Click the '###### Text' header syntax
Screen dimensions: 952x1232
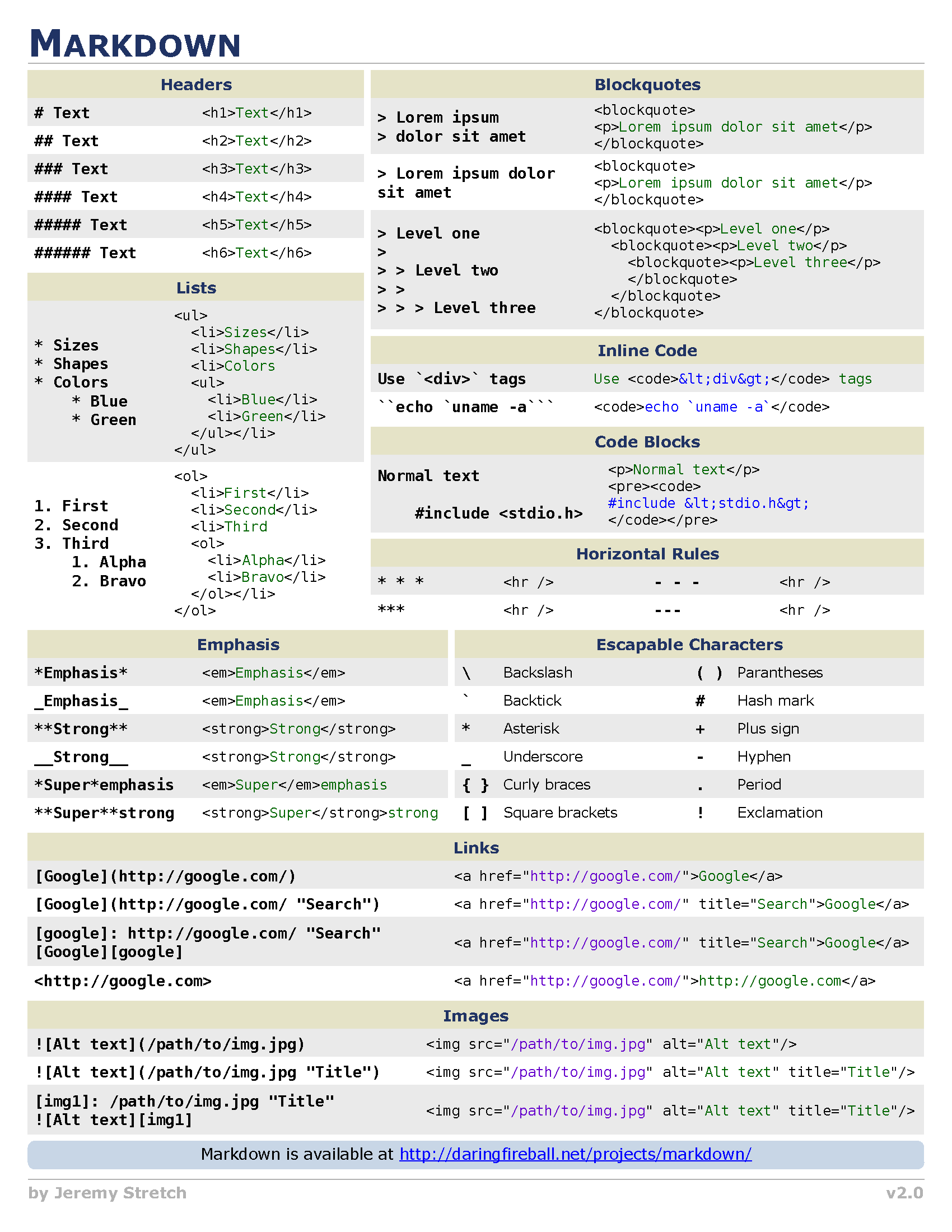[x=85, y=253]
